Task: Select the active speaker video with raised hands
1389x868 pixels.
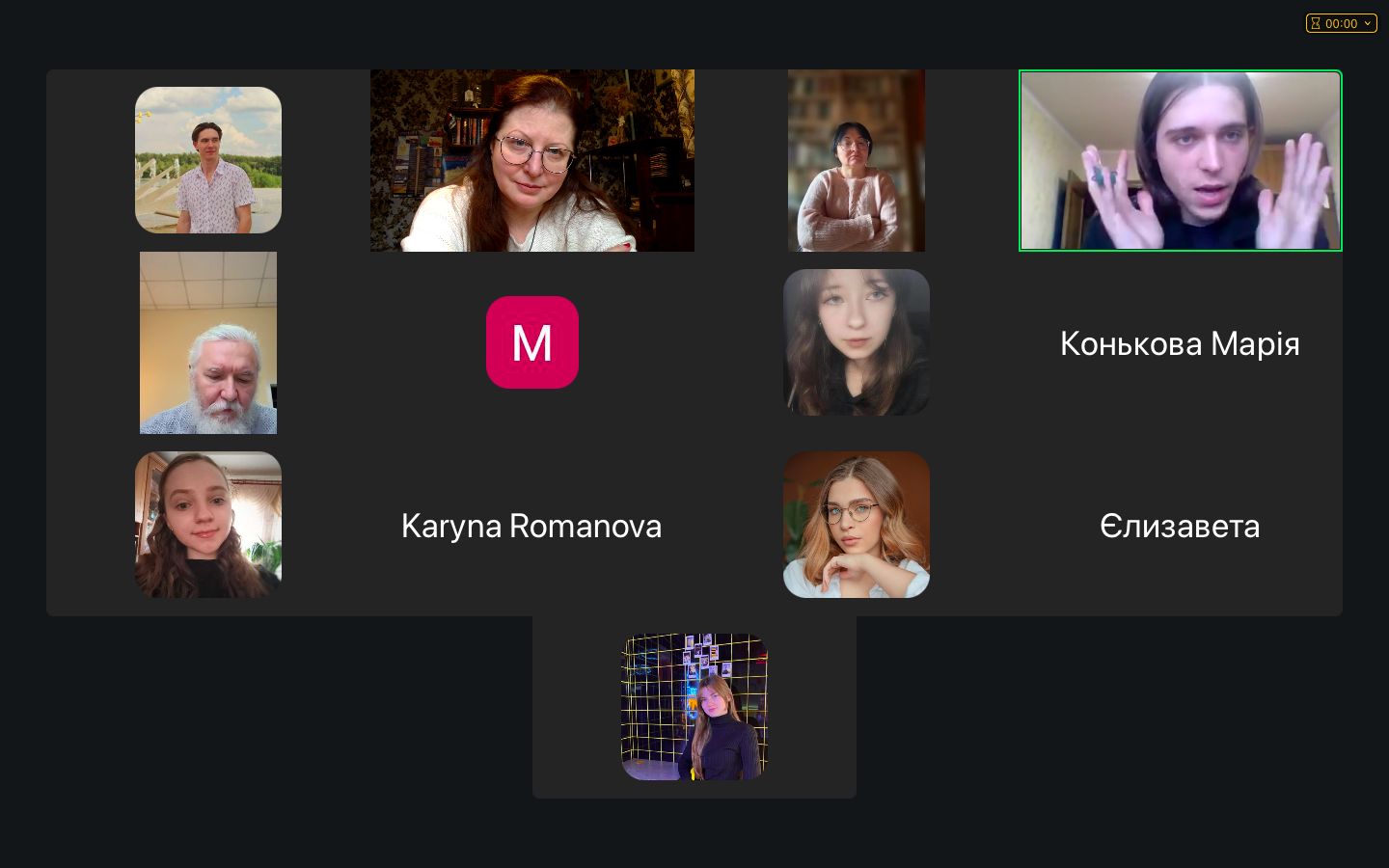Action: coord(1181,160)
